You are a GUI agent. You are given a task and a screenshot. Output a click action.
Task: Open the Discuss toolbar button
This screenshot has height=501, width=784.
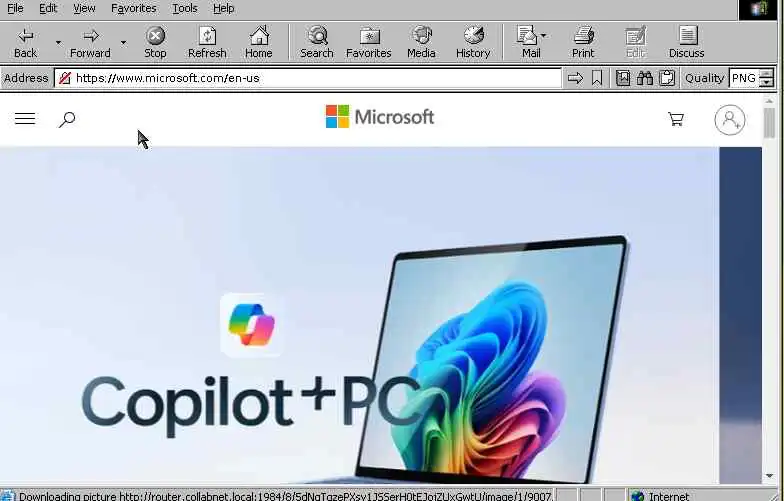tap(686, 43)
